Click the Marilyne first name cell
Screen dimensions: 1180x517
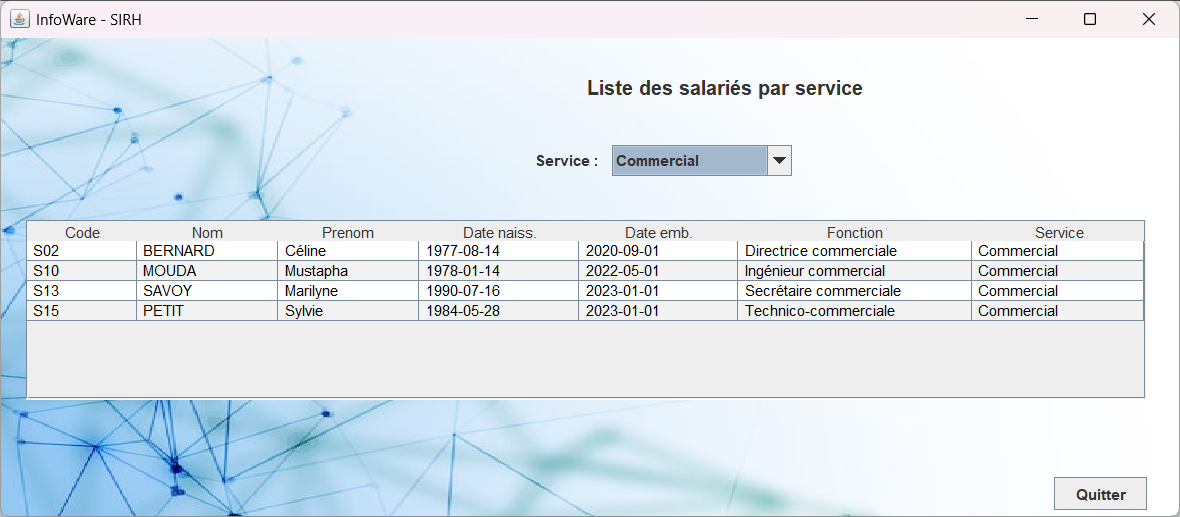[x=348, y=290]
